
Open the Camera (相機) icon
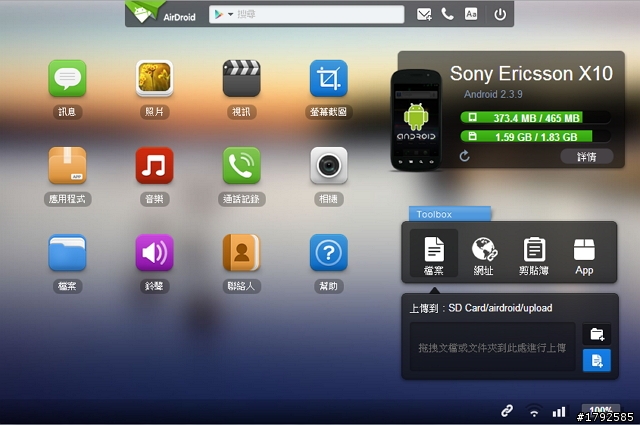point(329,165)
